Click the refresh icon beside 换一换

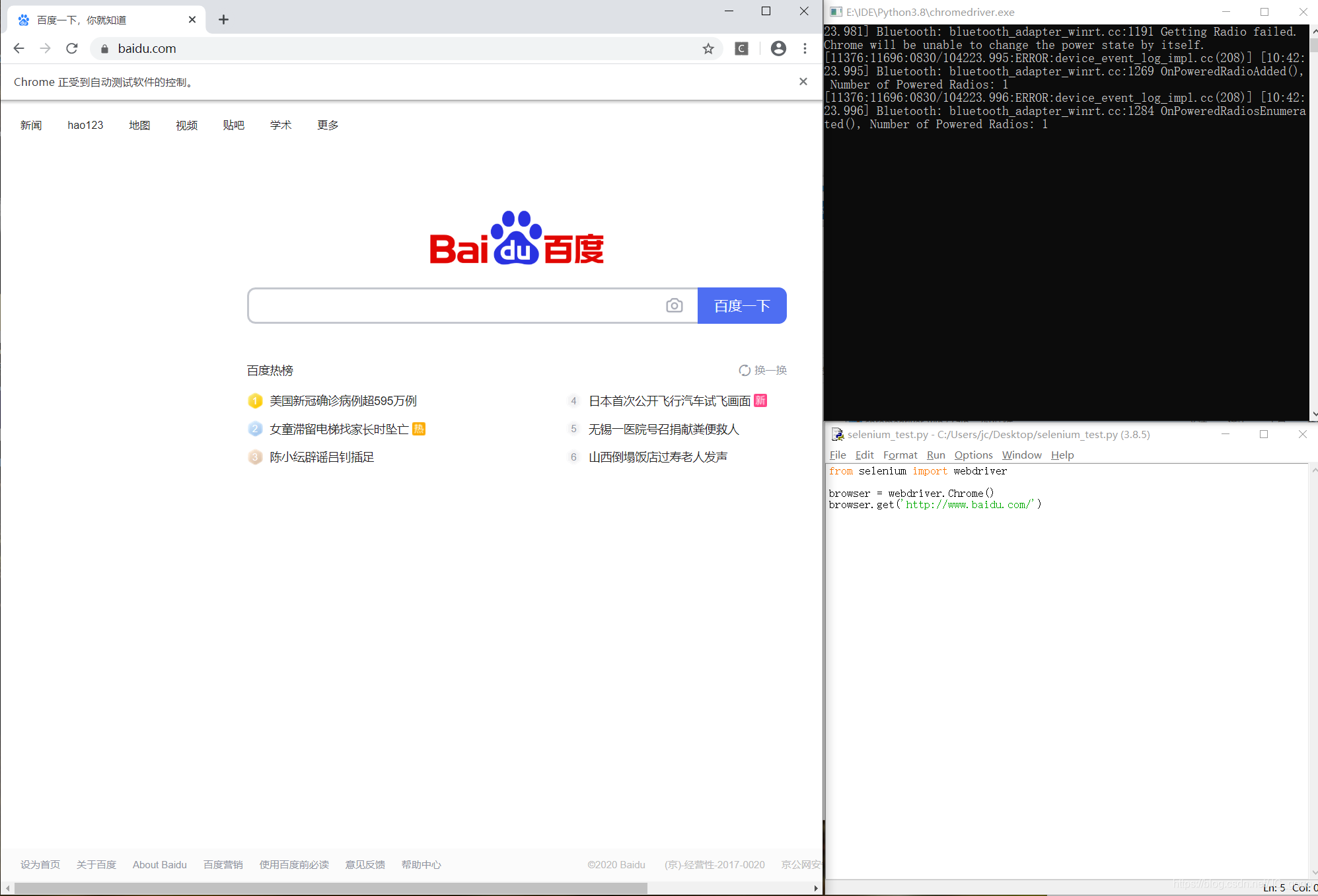click(745, 370)
